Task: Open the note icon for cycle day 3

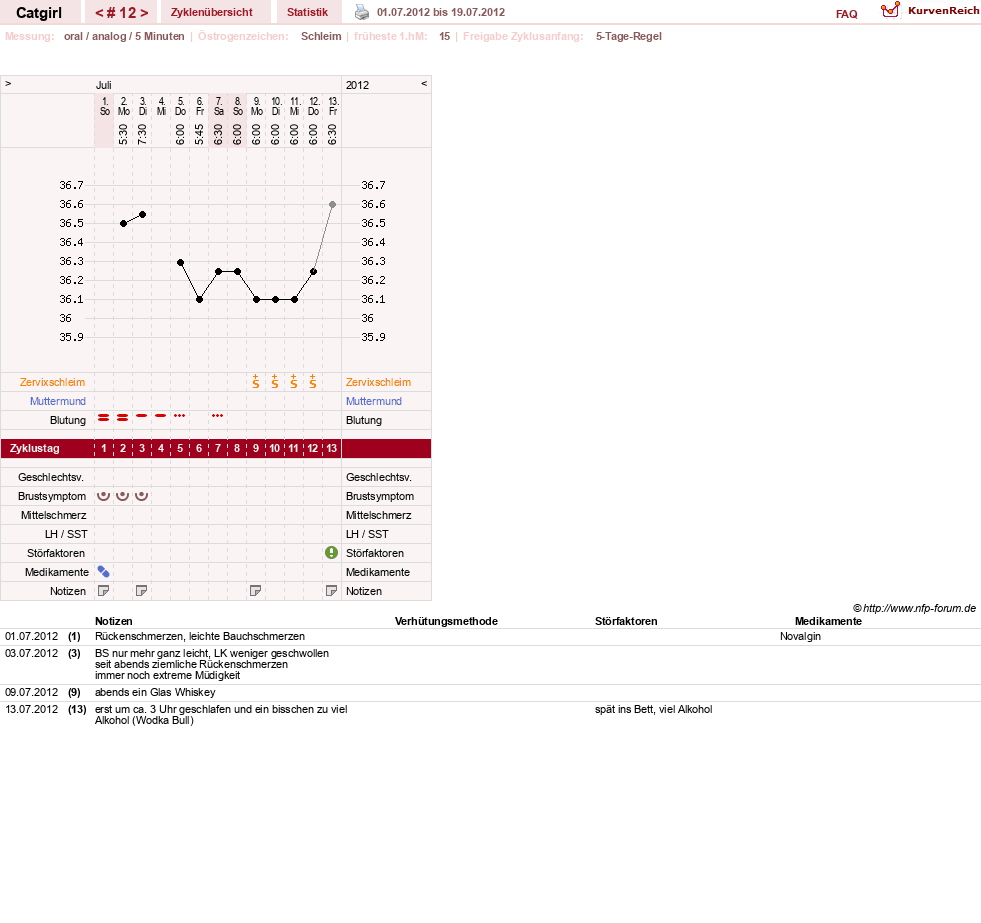Action: 141,591
